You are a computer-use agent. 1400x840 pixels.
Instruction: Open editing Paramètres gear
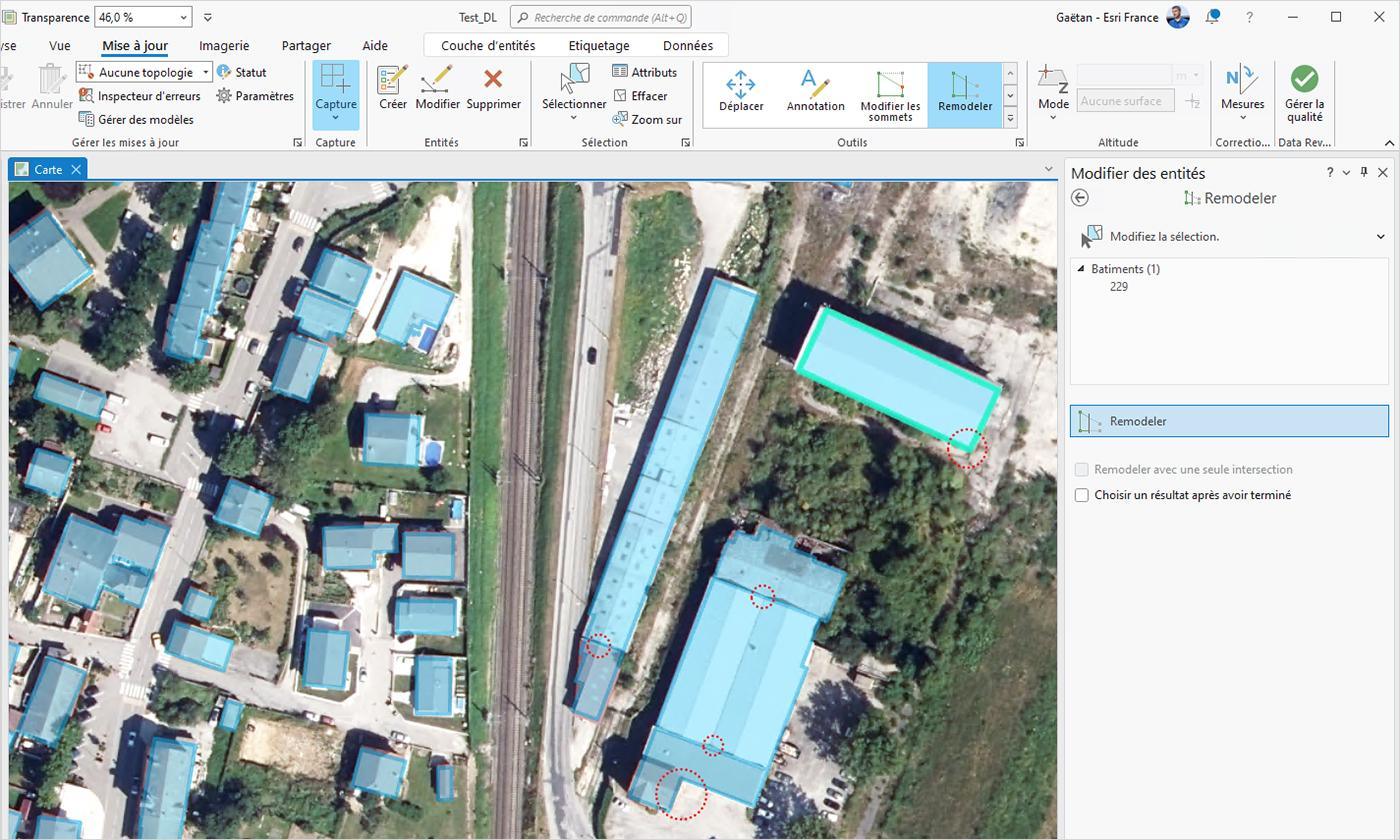[255, 96]
